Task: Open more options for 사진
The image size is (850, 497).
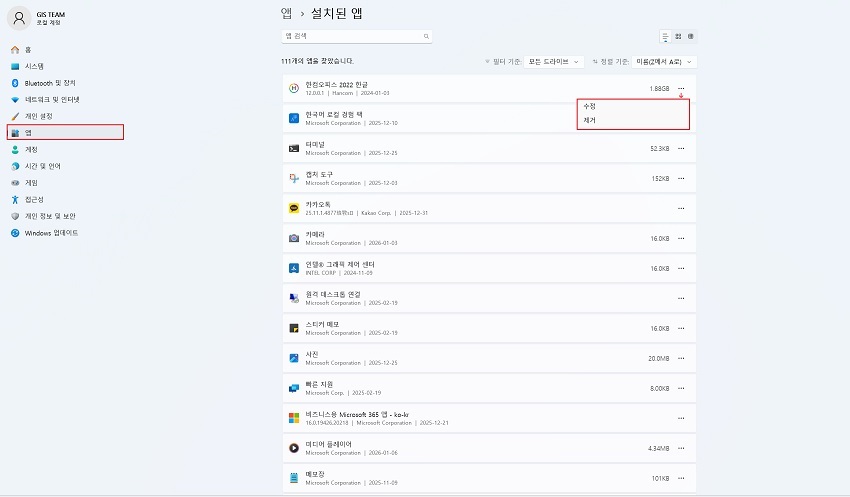Action: (x=681, y=358)
